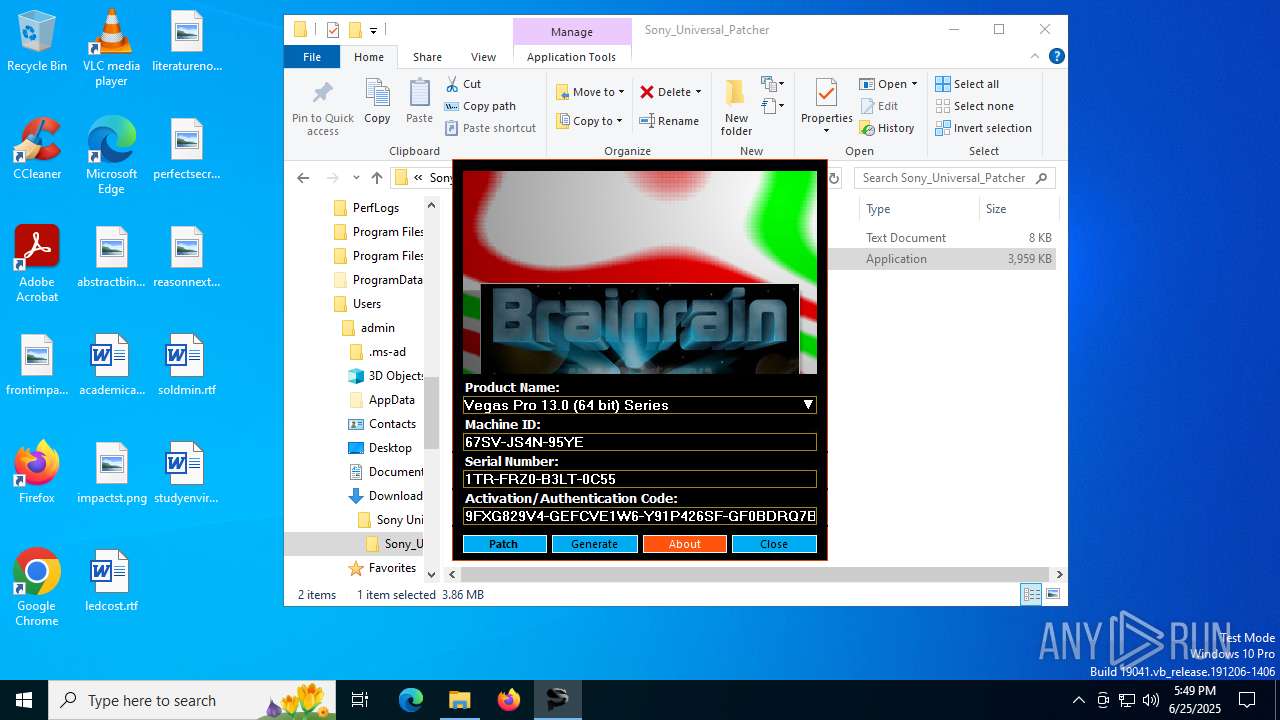Image resolution: width=1280 pixels, height=720 pixels.
Task: Open the File menu in Explorer
Action: (x=312, y=57)
